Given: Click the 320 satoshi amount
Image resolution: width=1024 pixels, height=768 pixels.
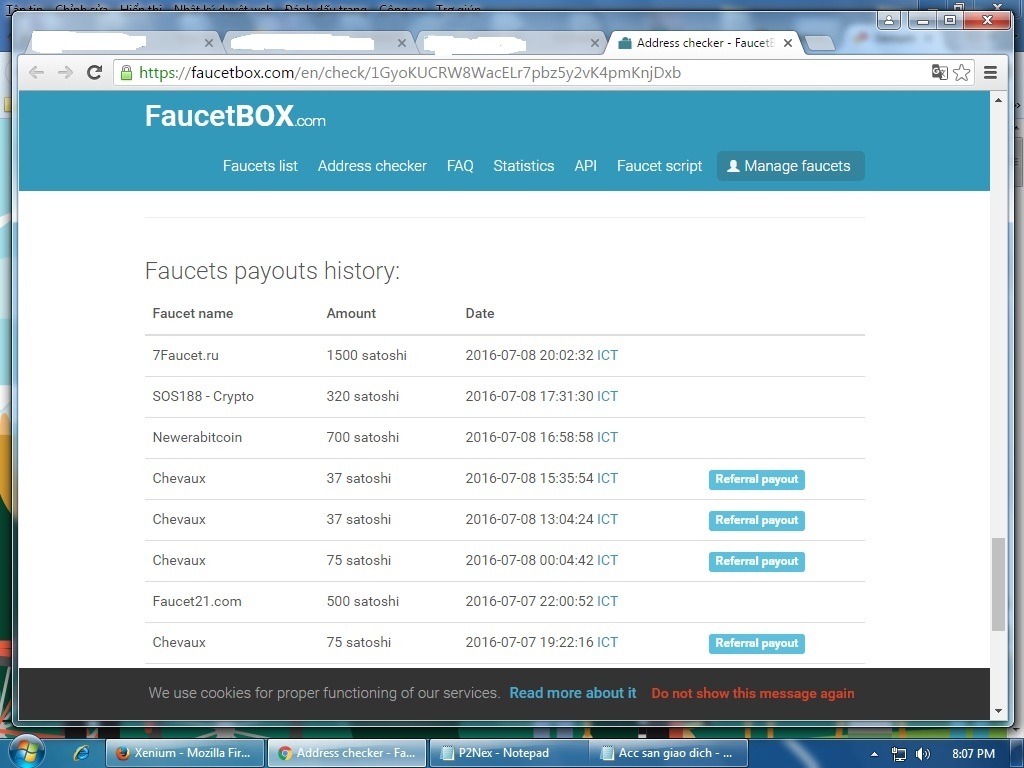Looking at the screenshot, I should pyautogui.click(x=362, y=396).
